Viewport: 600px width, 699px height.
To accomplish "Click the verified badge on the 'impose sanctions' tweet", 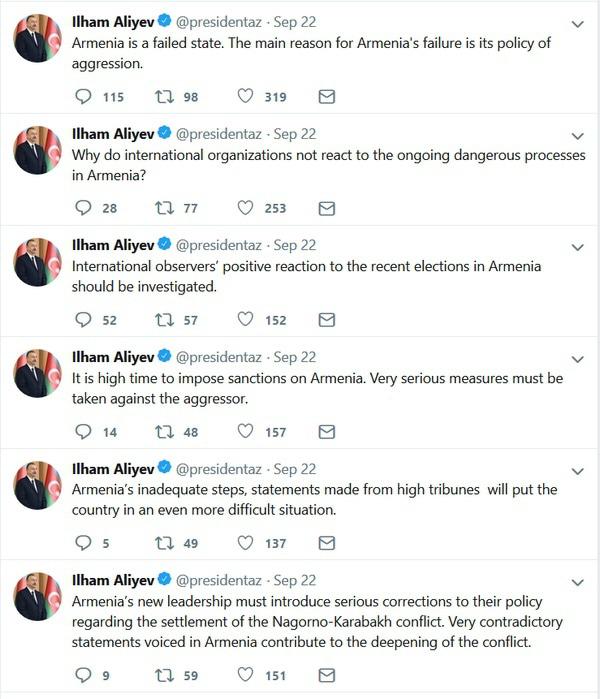I will 164,357.
